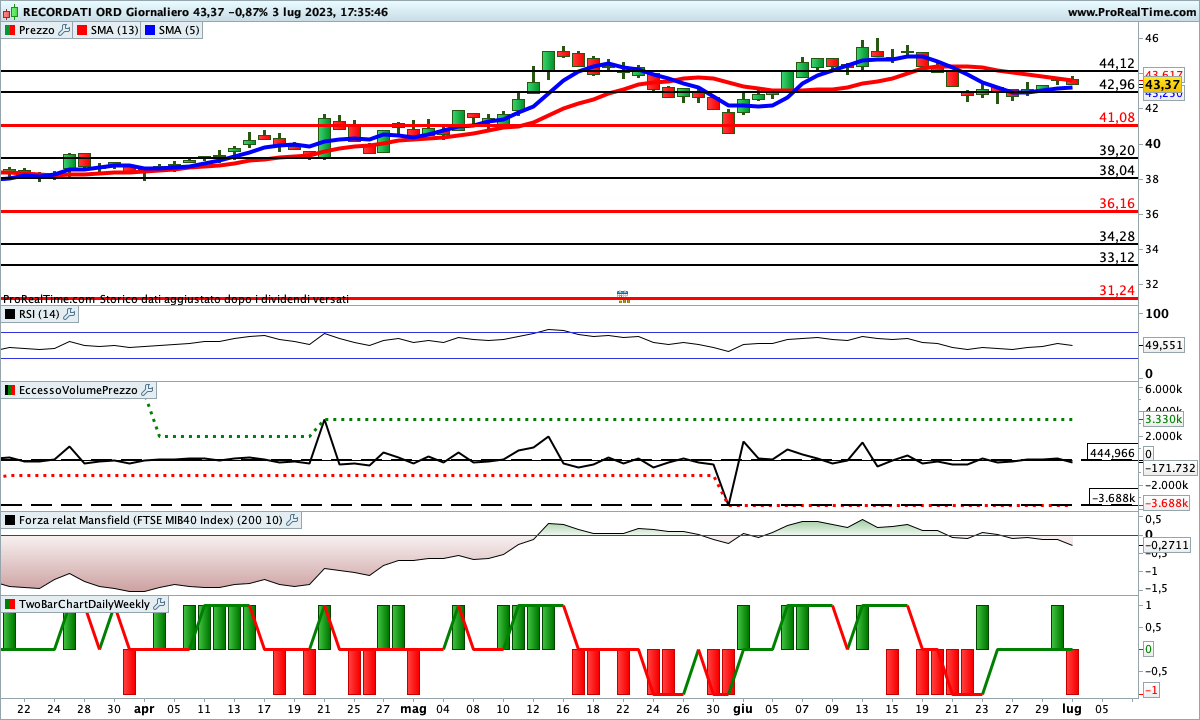Open the EccessoVolumePrezzo settings wrench
The width and height of the screenshot is (1200, 720).
[147, 390]
